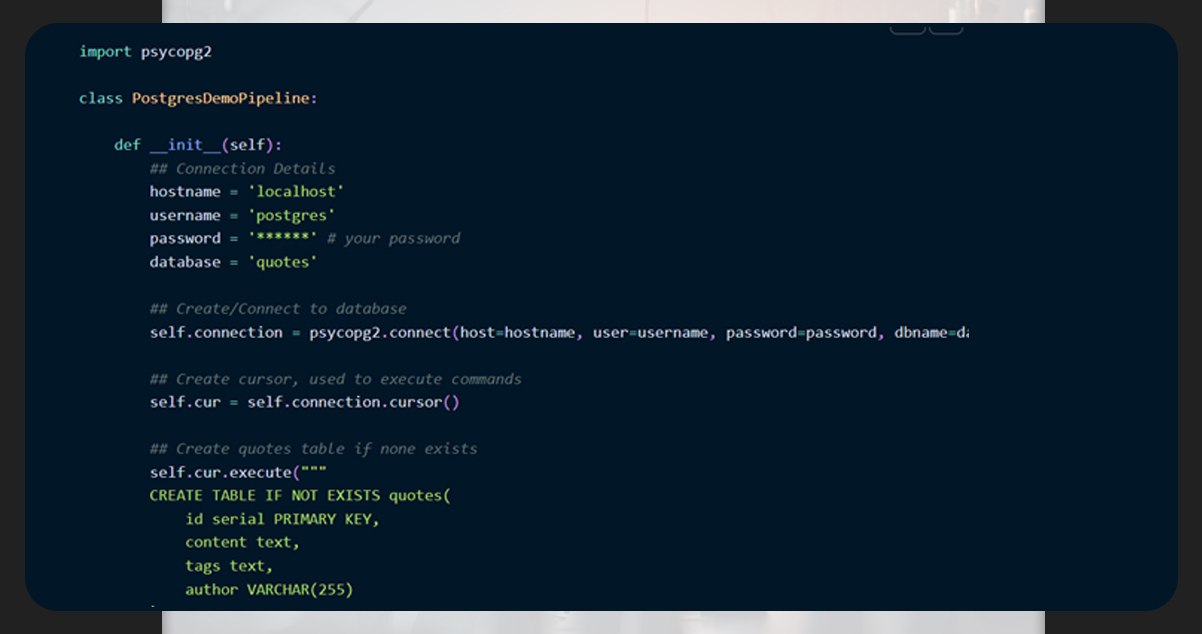The width and height of the screenshot is (1202, 634).
Task: Click the masked password string value
Action: pyautogui.click(x=282, y=238)
